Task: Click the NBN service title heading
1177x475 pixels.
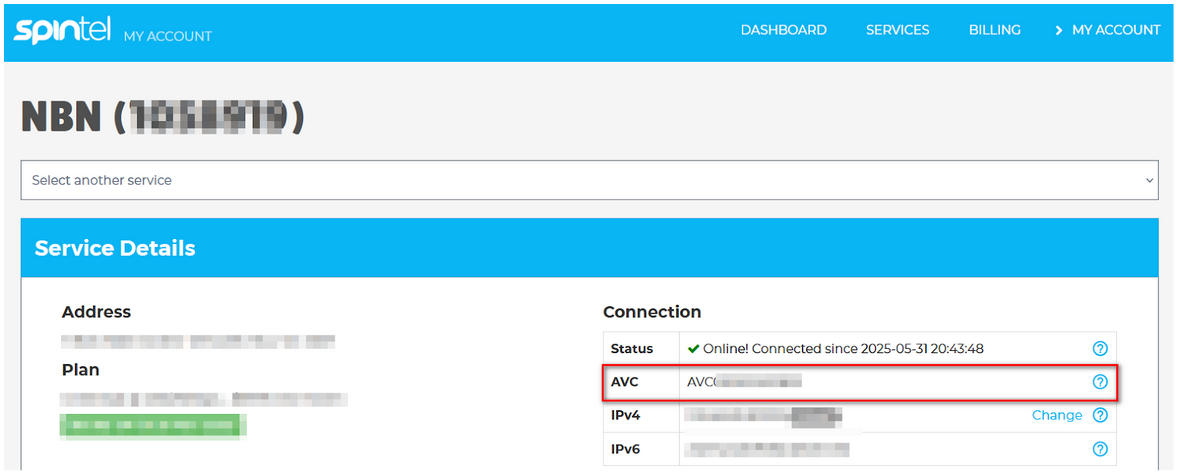Action: point(163,117)
